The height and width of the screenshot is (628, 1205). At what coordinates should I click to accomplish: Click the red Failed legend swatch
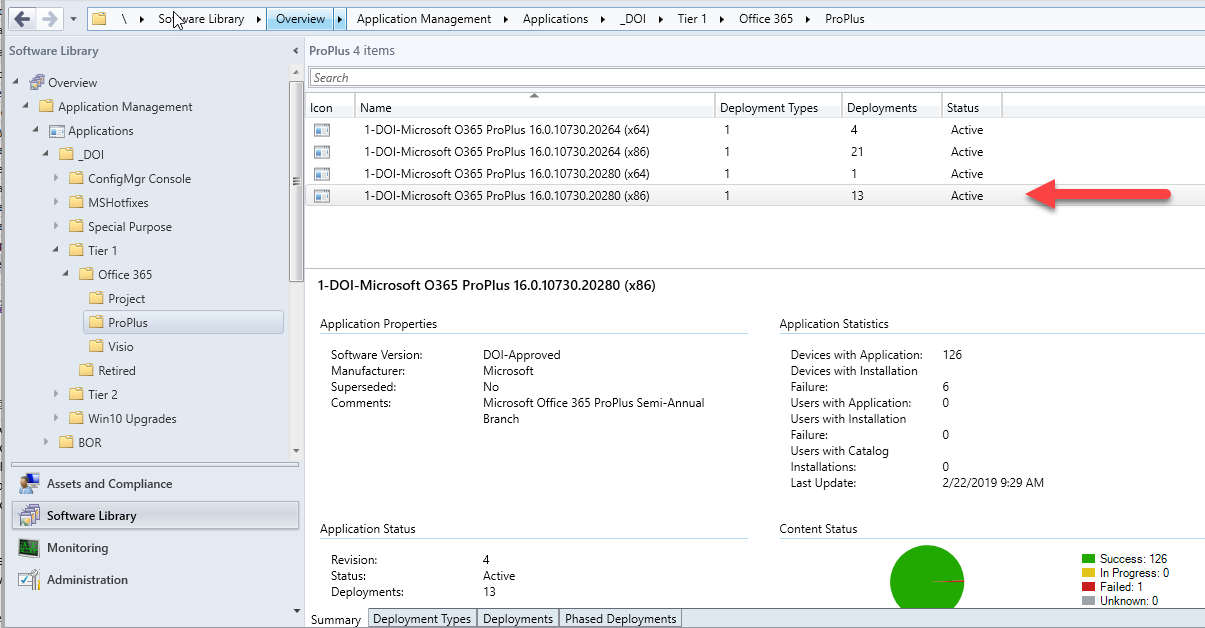pos(1088,587)
